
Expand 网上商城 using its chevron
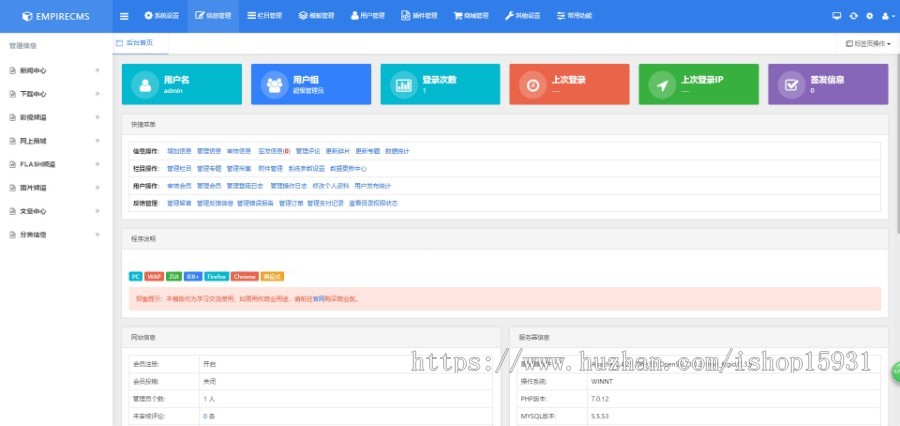pos(97,141)
